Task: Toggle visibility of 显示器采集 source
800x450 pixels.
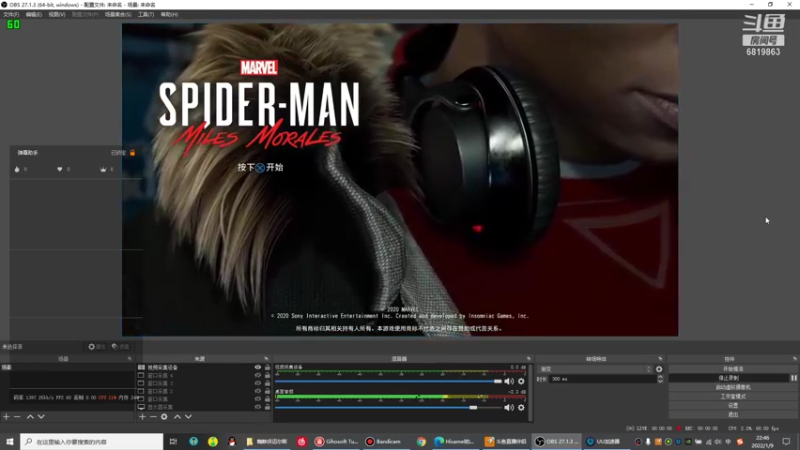Action: (258, 407)
